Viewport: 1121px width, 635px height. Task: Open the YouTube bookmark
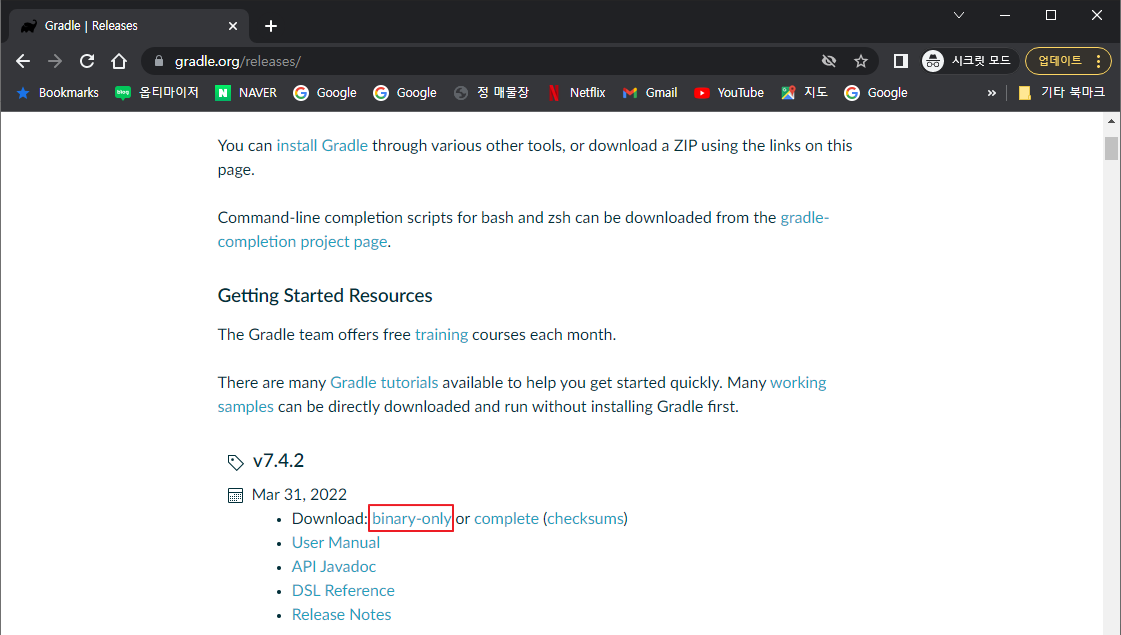pos(729,93)
